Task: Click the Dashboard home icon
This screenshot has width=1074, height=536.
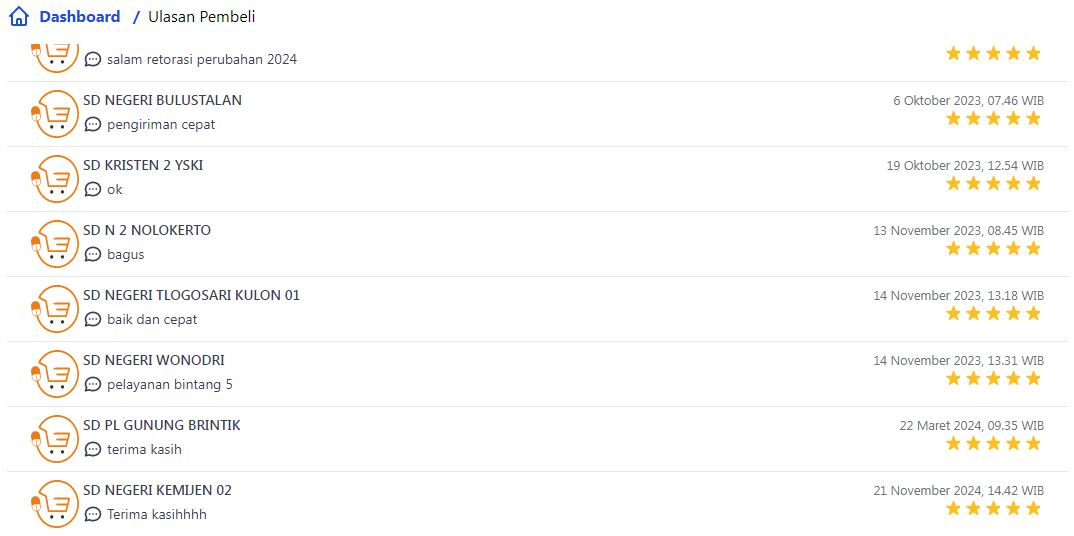Action: tap(19, 17)
